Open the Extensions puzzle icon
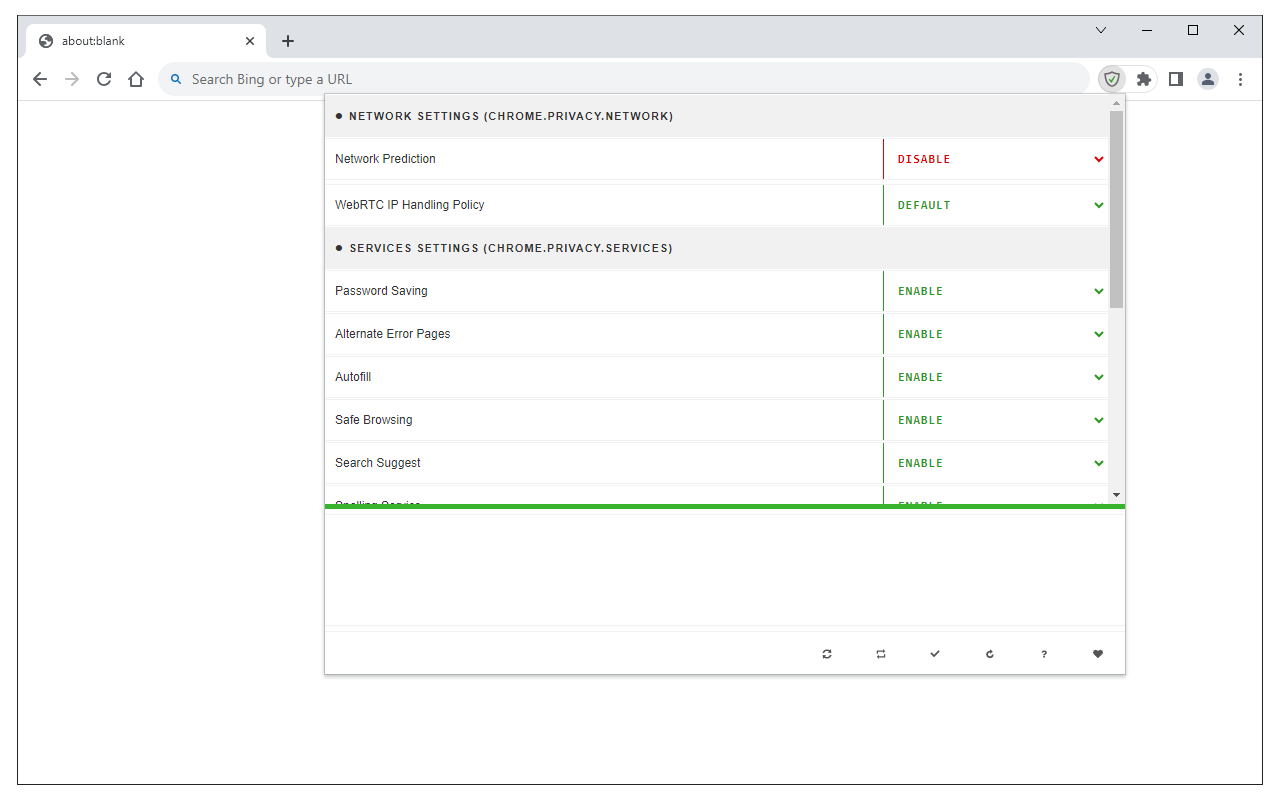Viewport: 1280px width, 800px height. coord(1144,79)
